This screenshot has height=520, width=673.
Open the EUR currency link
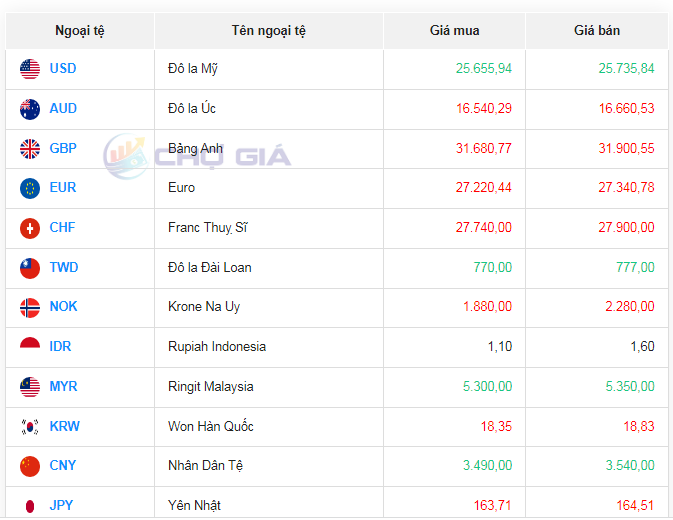pos(63,187)
